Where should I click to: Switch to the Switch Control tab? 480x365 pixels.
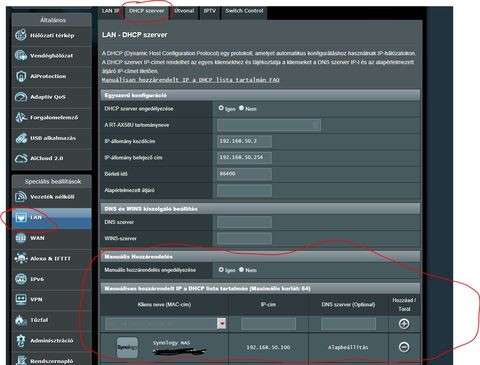(x=244, y=11)
